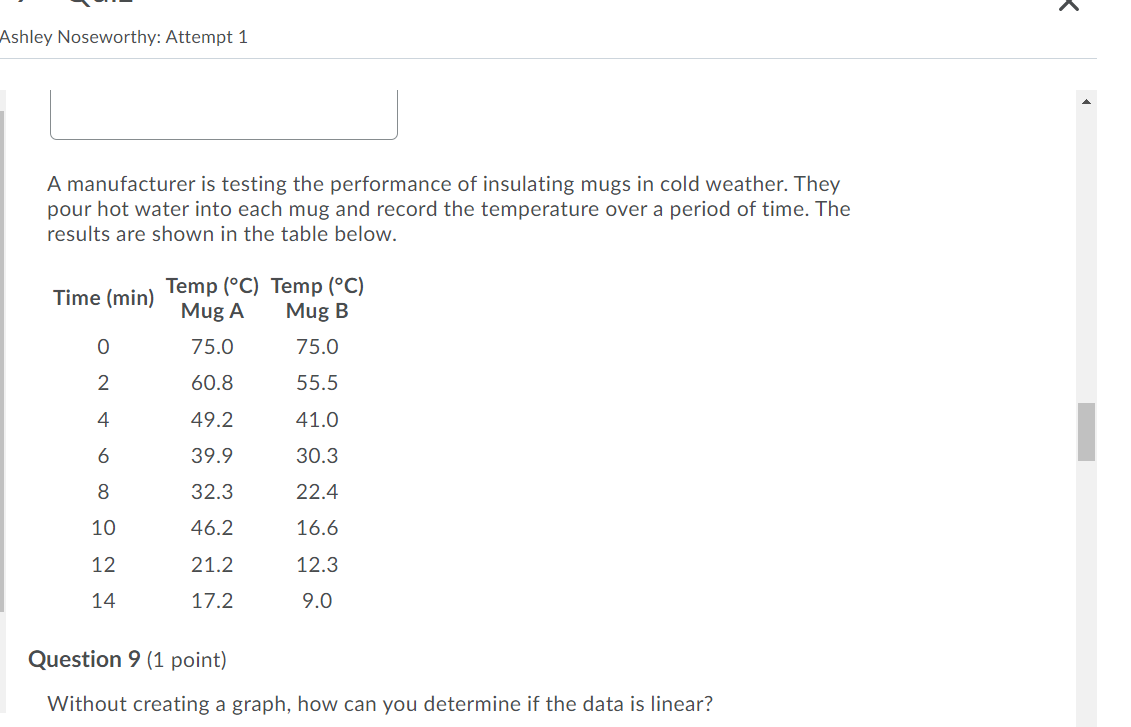Click the label Ashley Noseworthy: Attempt 1
This screenshot has height=727, width=1131.
(125, 36)
